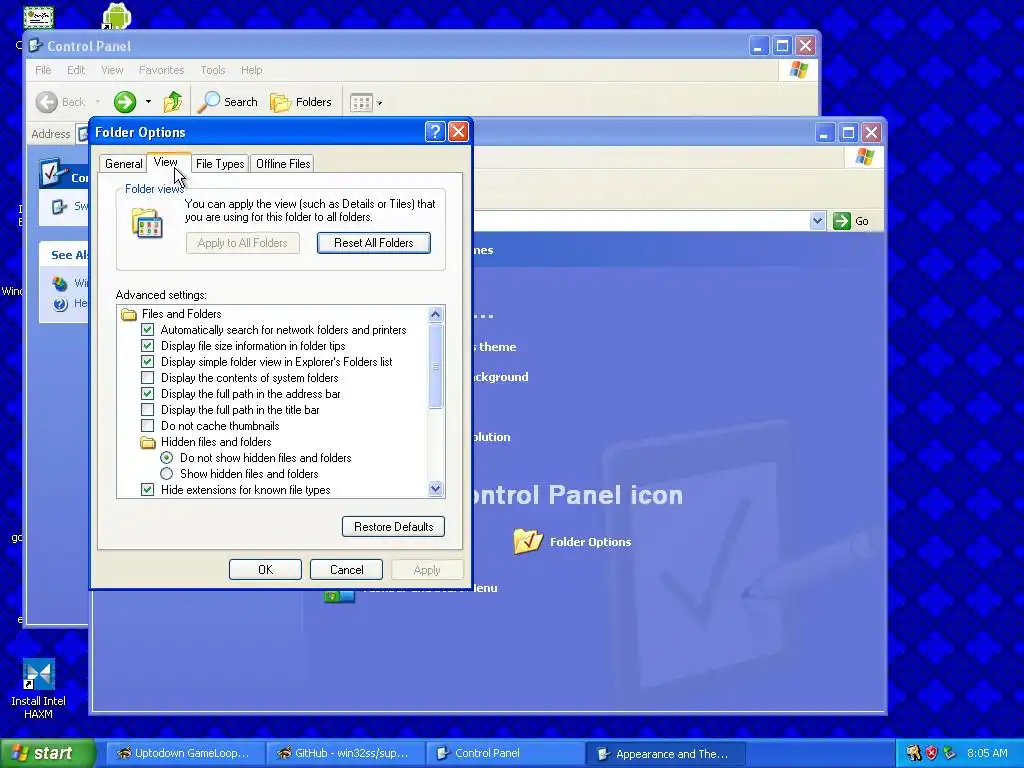The height and width of the screenshot is (768, 1024).
Task: Click Cancel in Folder Options dialog
Action: click(x=347, y=569)
